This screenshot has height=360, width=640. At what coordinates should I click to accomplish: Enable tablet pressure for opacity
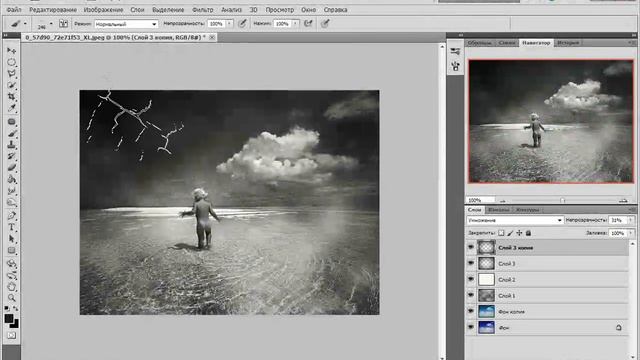click(242, 24)
